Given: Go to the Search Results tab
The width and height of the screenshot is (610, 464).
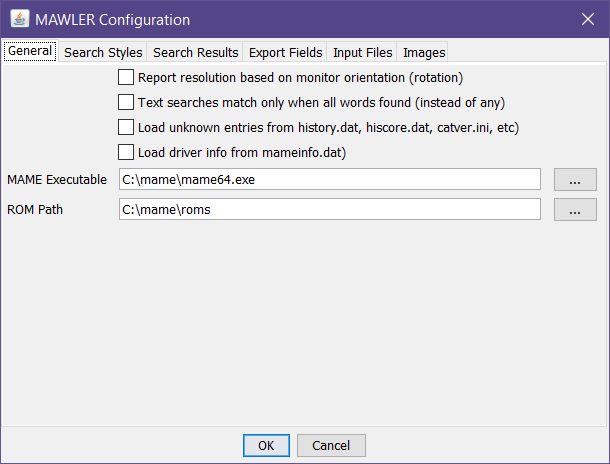Looking at the screenshot, I should point(196,53).
